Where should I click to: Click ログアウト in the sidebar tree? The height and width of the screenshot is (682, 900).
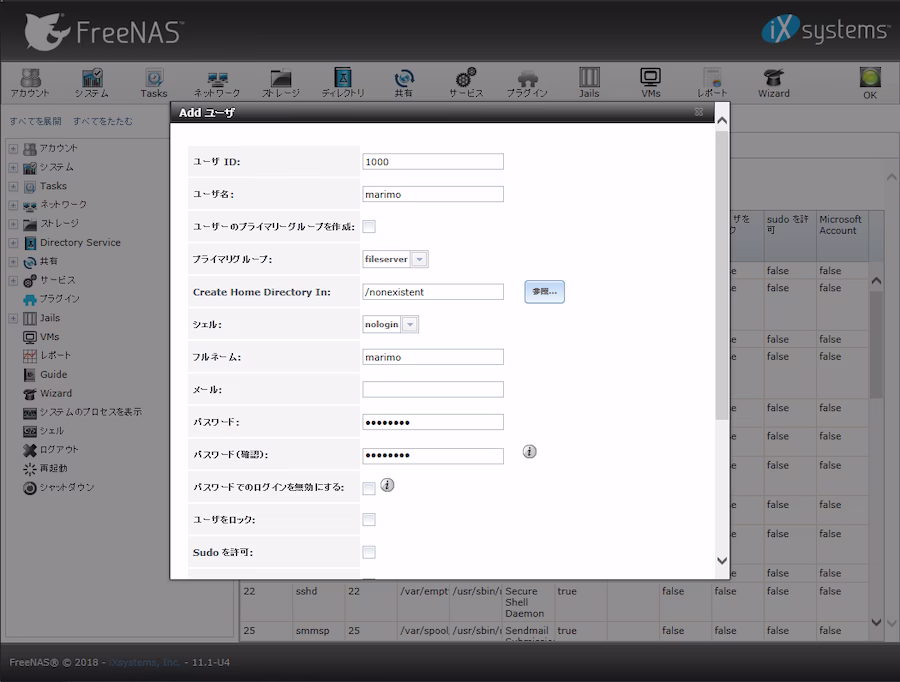coord(59,450)
